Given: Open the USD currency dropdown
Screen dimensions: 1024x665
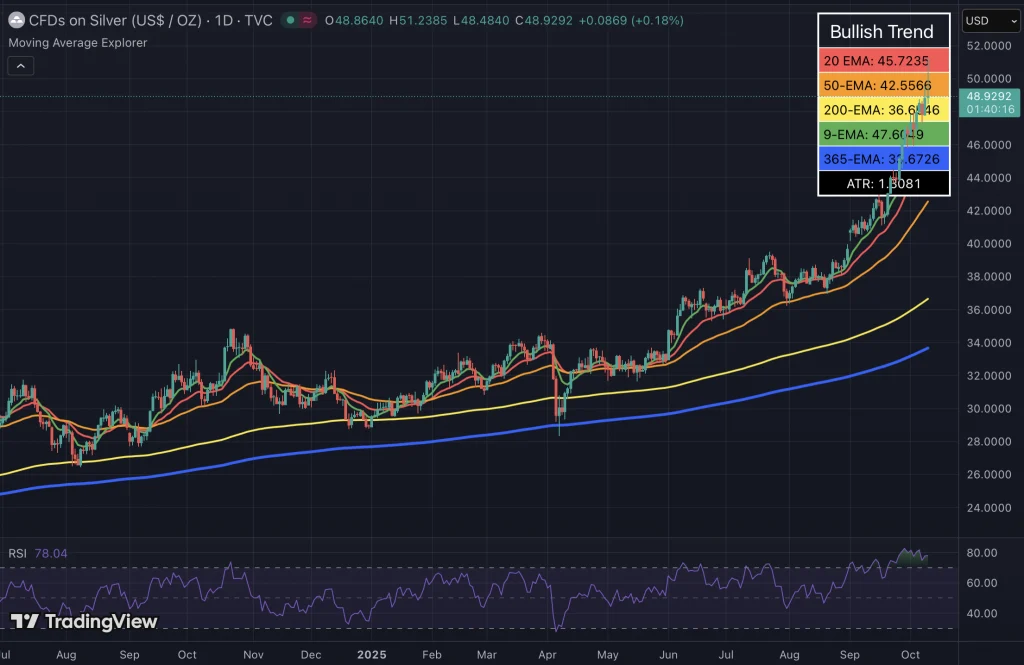Looking at the screenshot, I should [990, 21].
